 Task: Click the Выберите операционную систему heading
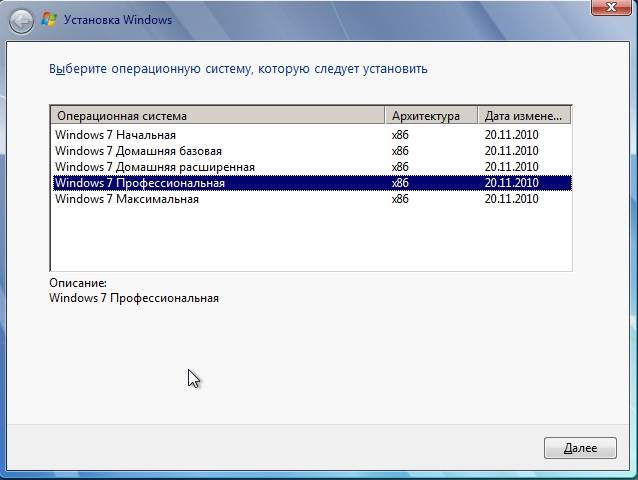tap(238, 69)
